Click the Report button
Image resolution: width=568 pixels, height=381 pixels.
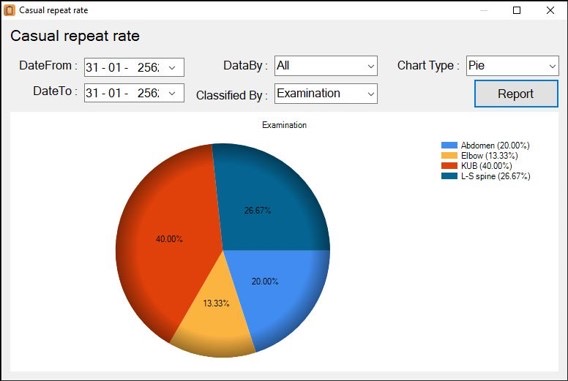tap(516, 94)
